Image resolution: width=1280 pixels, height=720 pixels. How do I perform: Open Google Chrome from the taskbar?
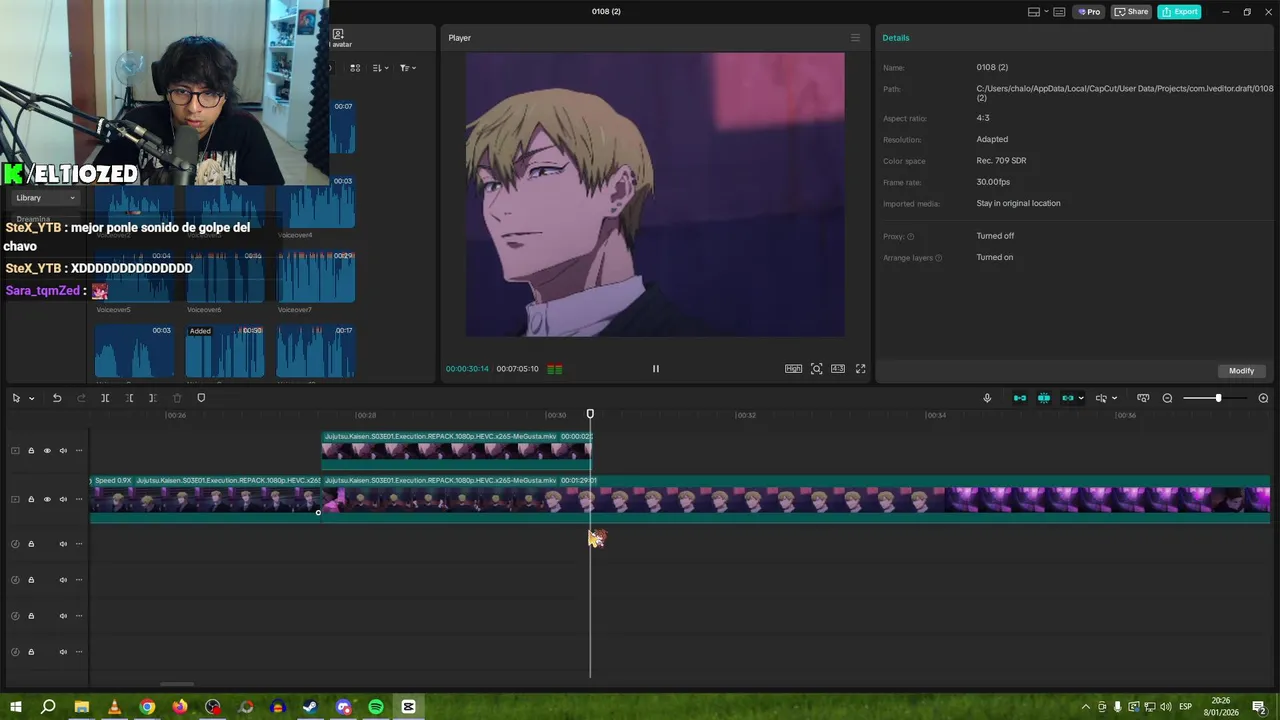click(147, 707)
